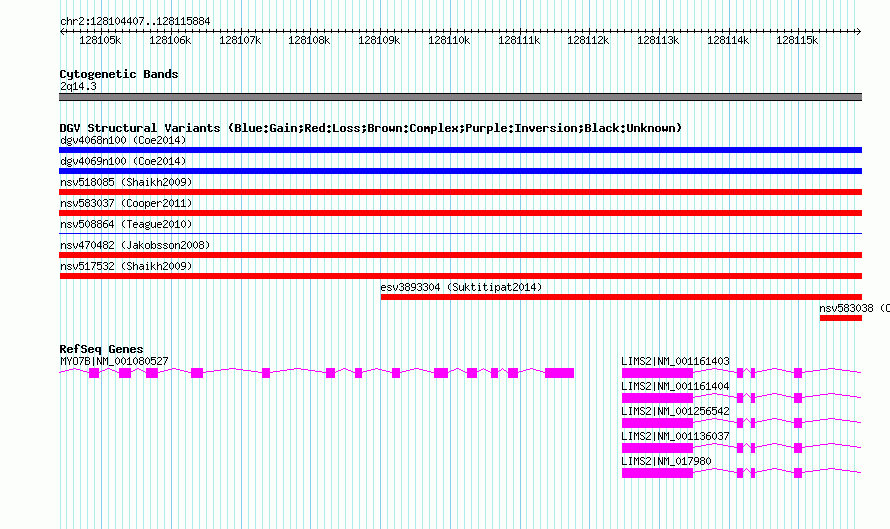Click the last wide MYO7B exon block
Viewport: 890px width, 529px height.
click(x=559, y=373)
